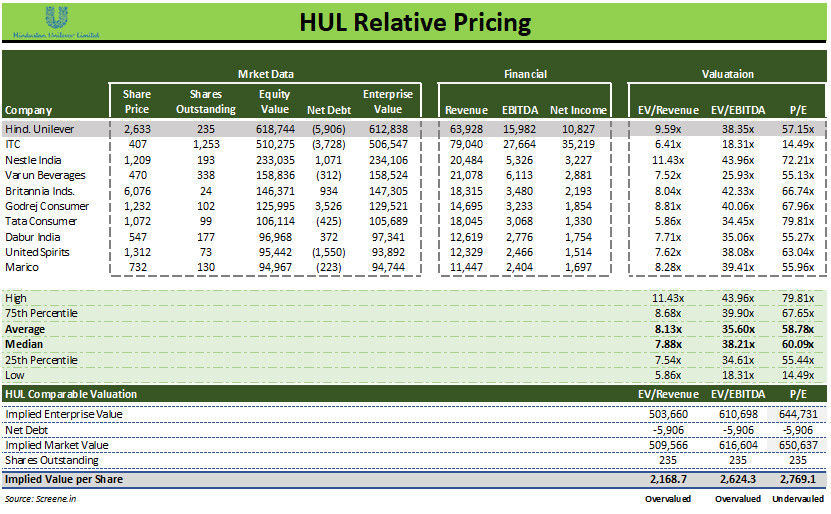Image resolution: width=831 pixels, height=514 pixels.
Task: Select the ITC company cell
Action: 13,144
